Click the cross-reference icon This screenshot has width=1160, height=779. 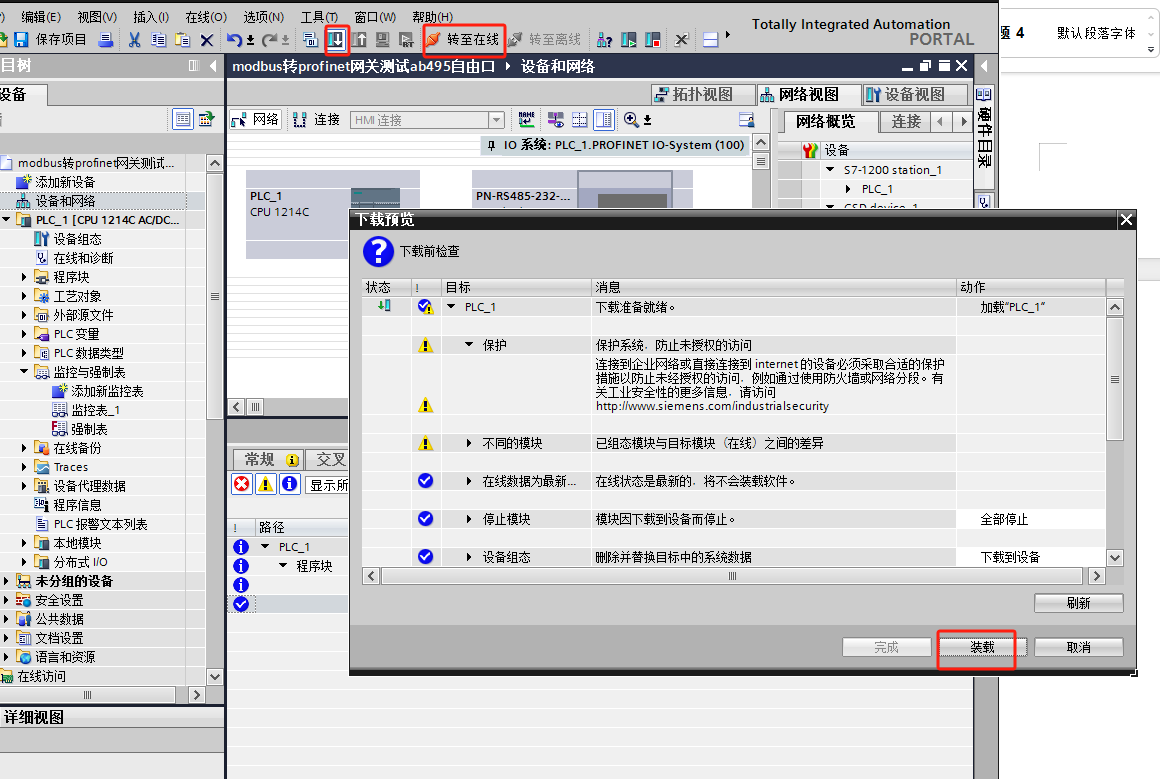pos(681,39)
